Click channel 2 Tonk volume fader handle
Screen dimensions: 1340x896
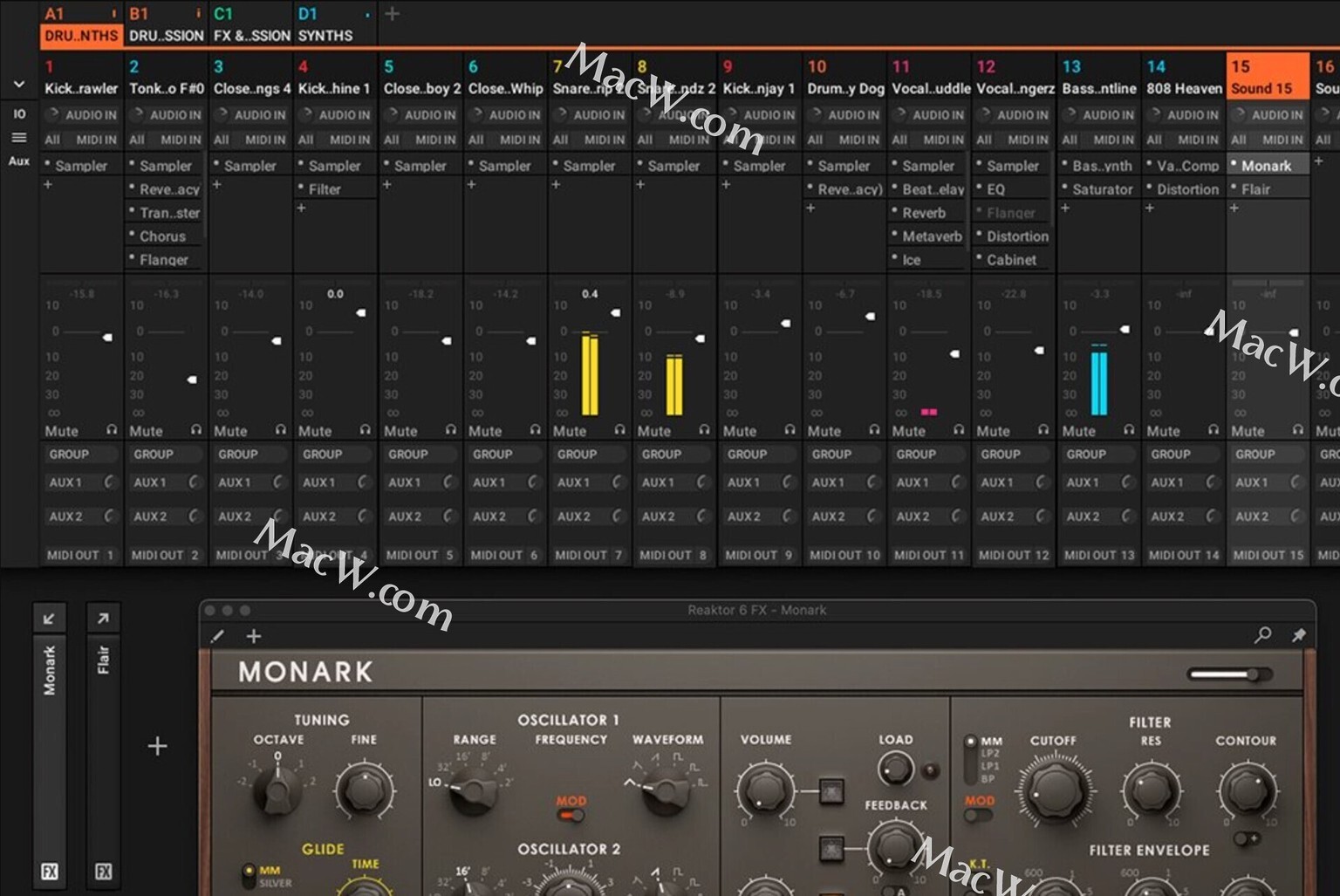[192, 380]
